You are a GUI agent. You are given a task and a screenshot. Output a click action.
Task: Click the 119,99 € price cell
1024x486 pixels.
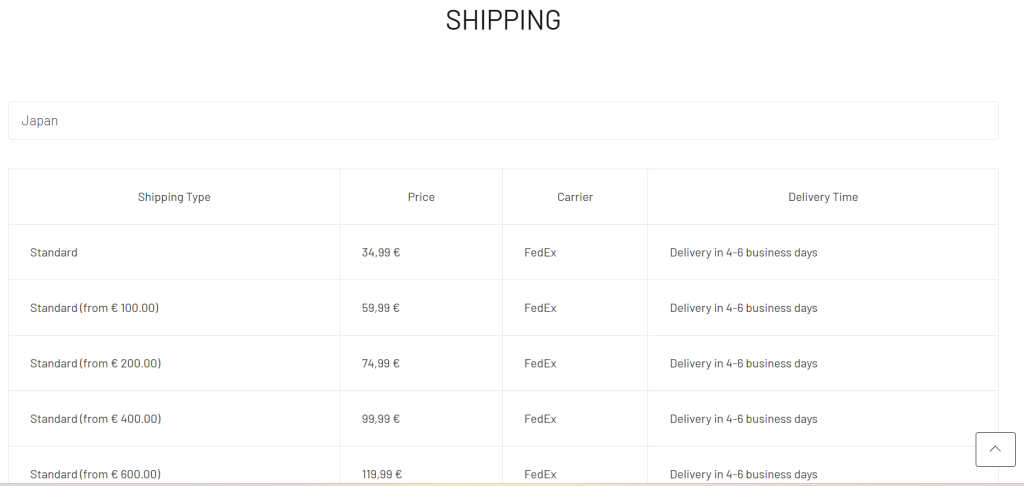click(382, 474)
